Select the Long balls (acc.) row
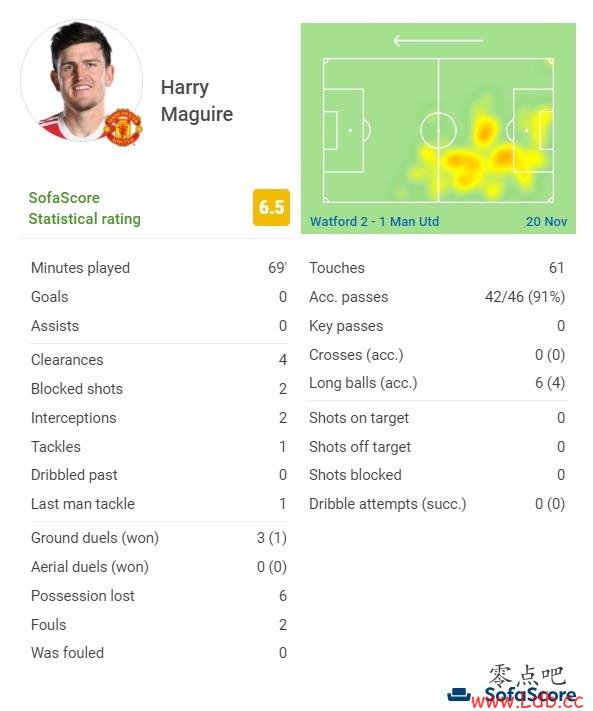The height and width of the screenshot is (711, 593). 437,383
